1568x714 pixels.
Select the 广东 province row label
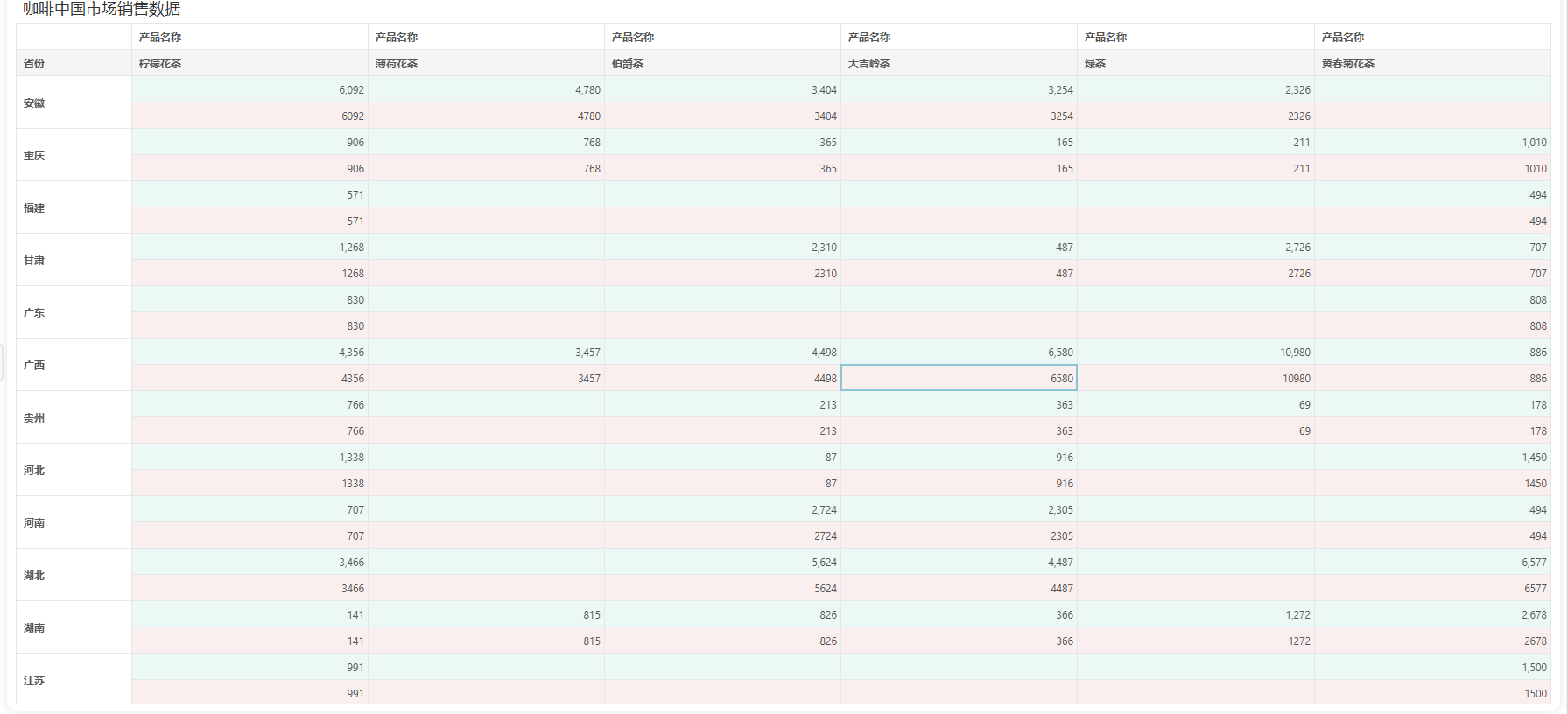pyautogui.click(x=74, y=312)
